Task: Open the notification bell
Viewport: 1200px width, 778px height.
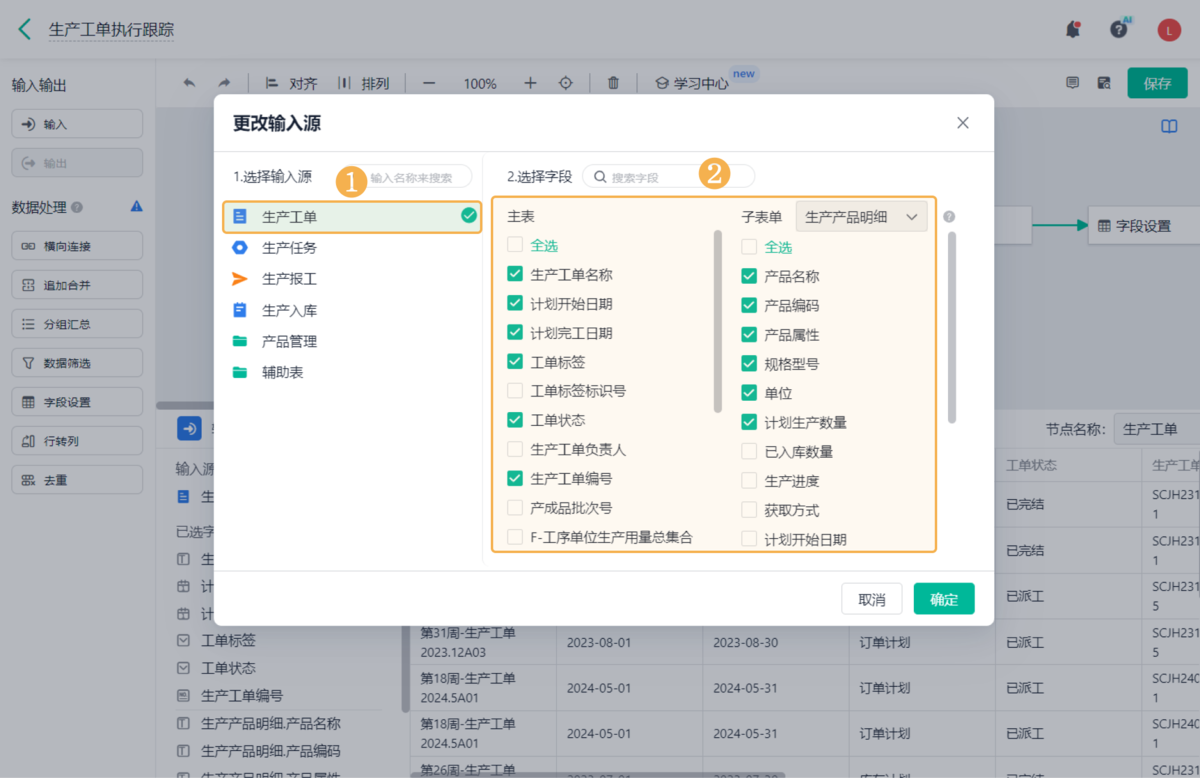Action: [1073, 30]
